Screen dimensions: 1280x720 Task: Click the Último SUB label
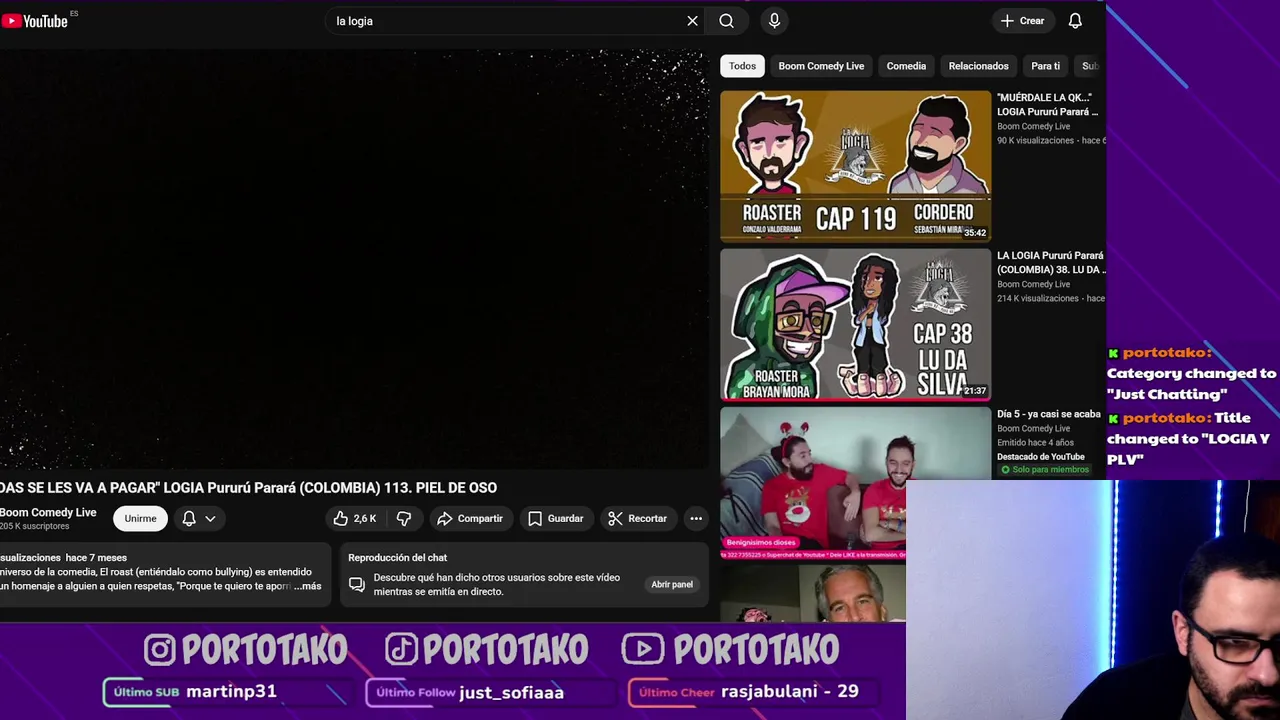point(146,692)
